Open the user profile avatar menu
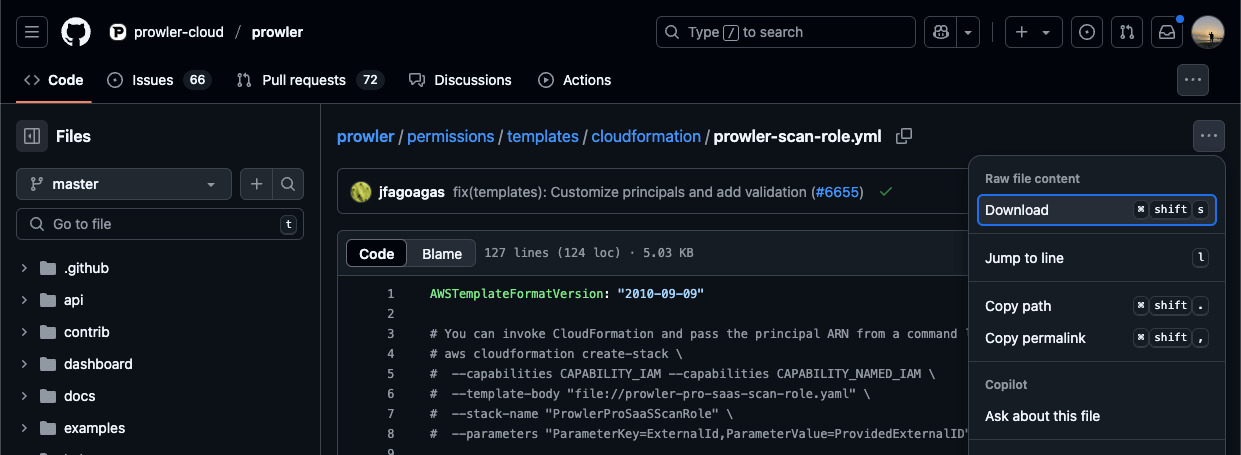 (x=1208, y=32)
